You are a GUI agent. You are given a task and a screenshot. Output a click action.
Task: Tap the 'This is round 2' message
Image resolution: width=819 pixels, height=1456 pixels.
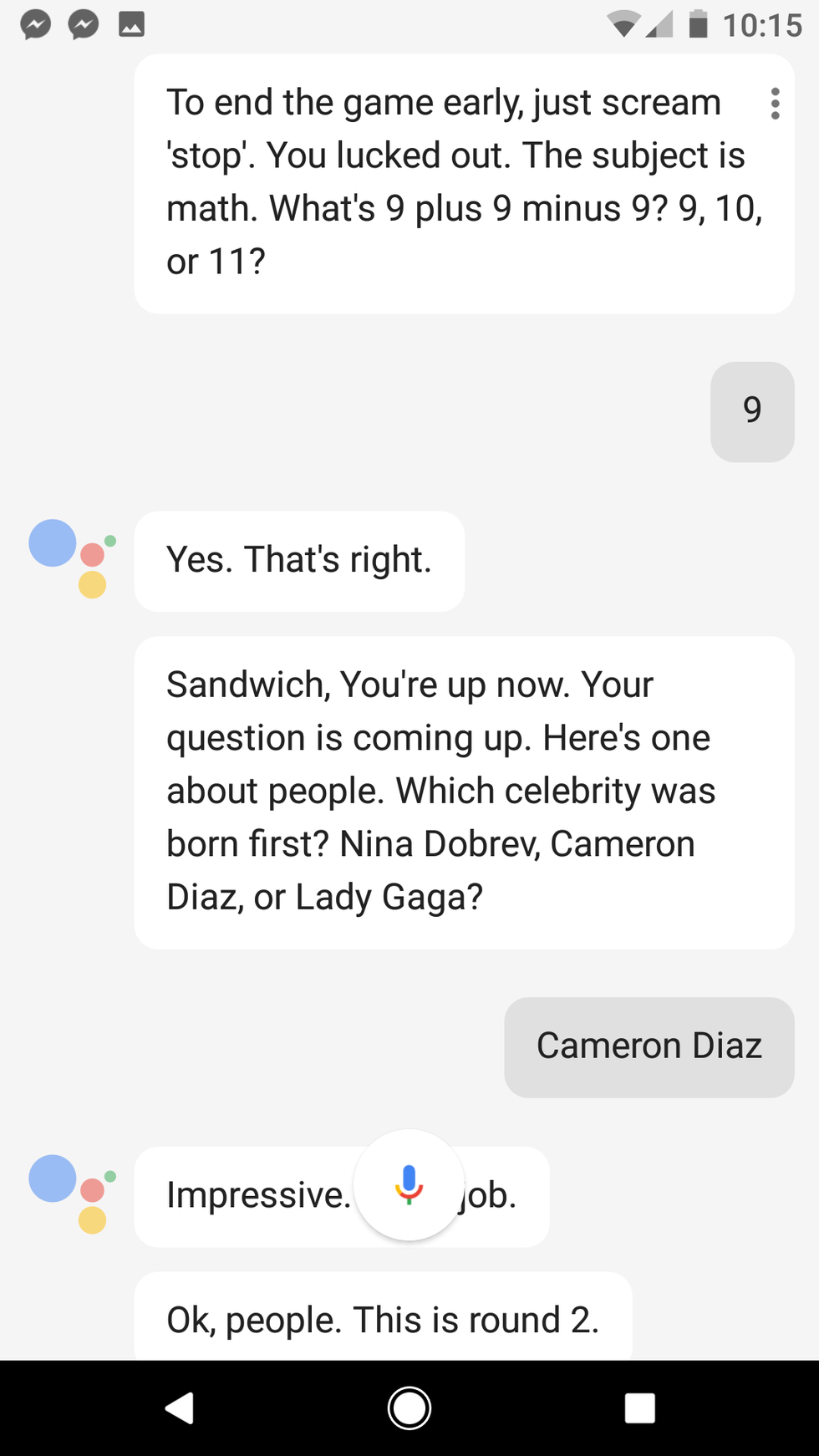click(x=383, y=1319)
